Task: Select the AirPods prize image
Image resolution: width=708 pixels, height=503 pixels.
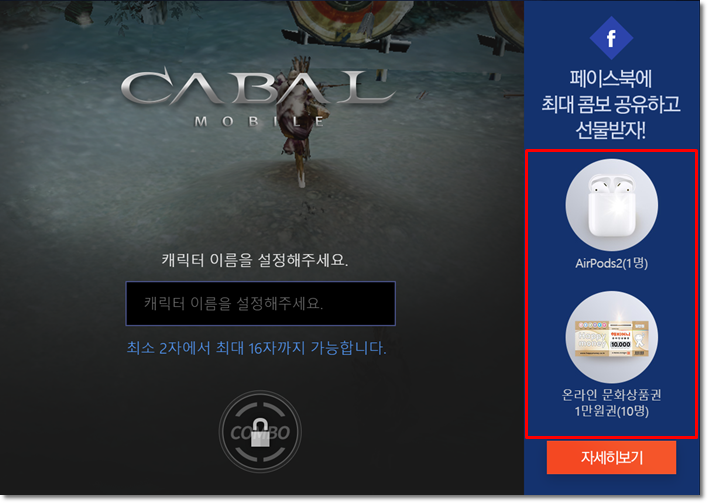Action: coord(611,205)
